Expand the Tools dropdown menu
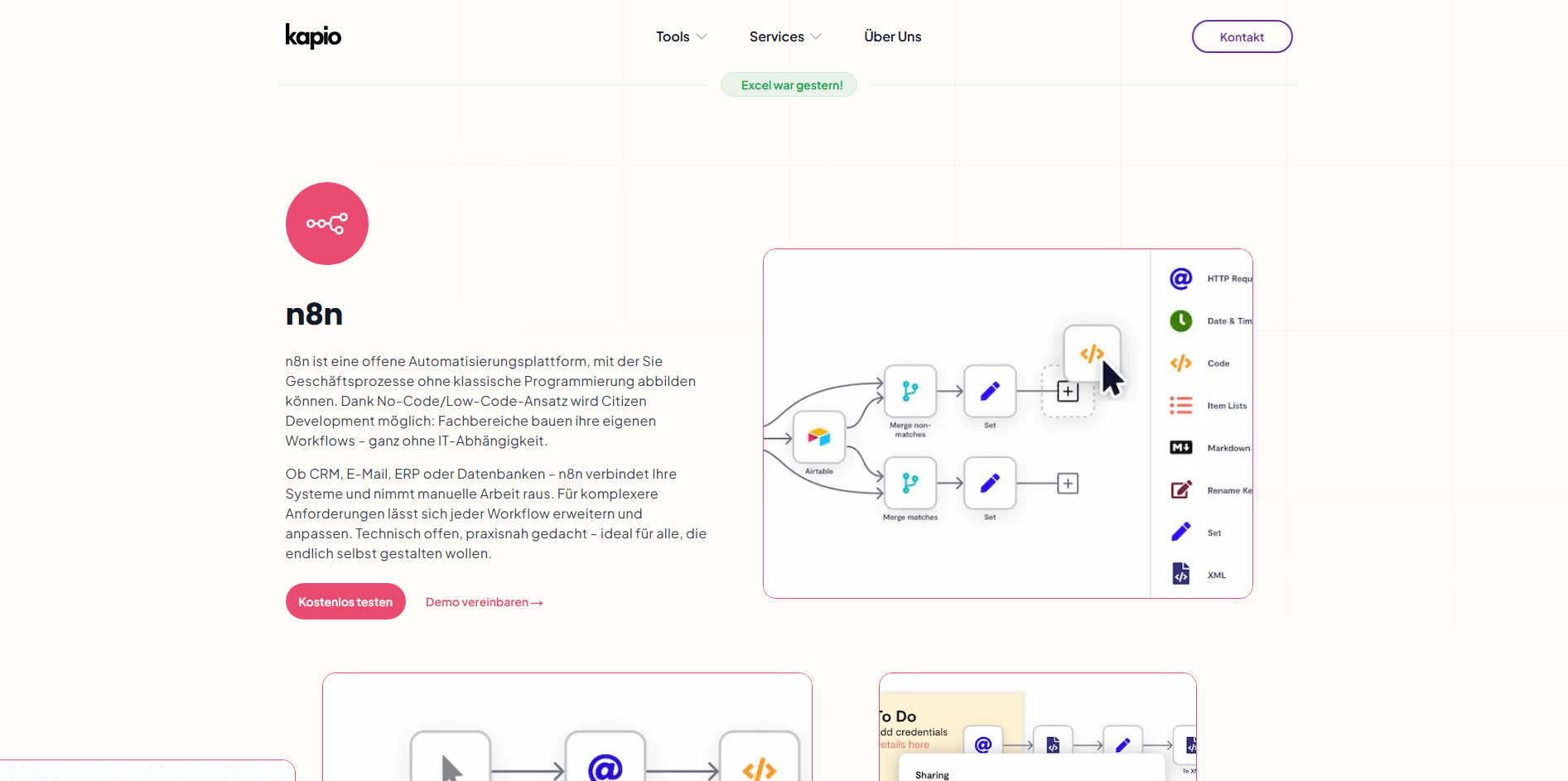This screenshot has width=1568, height=781. coord(681,36)
